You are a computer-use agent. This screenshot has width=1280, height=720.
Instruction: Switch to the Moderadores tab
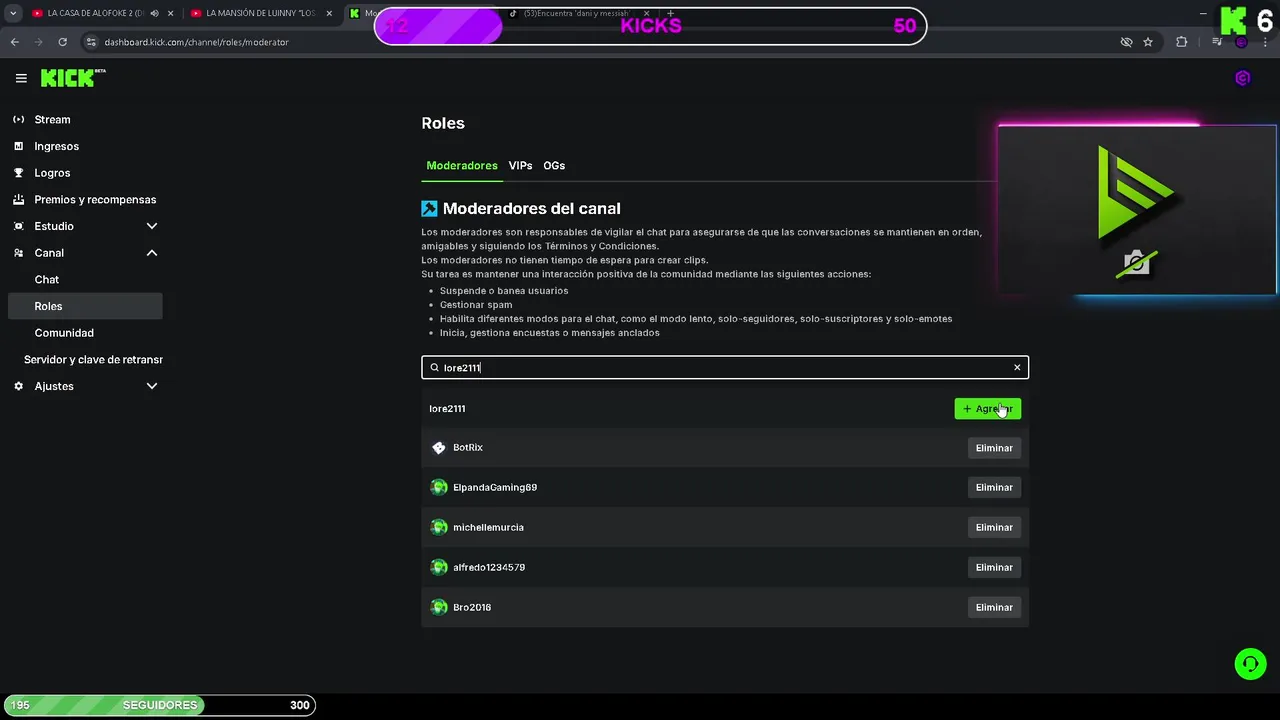click(462, 166)
